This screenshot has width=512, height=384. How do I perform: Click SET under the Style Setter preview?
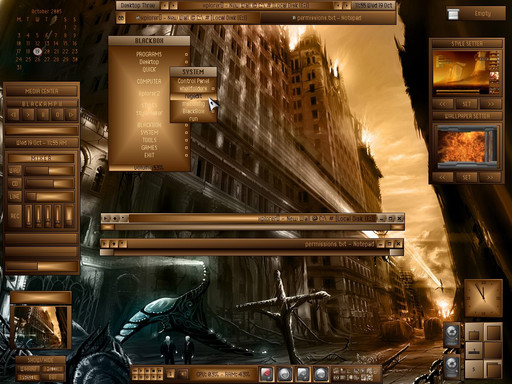[x=467, y=104]
